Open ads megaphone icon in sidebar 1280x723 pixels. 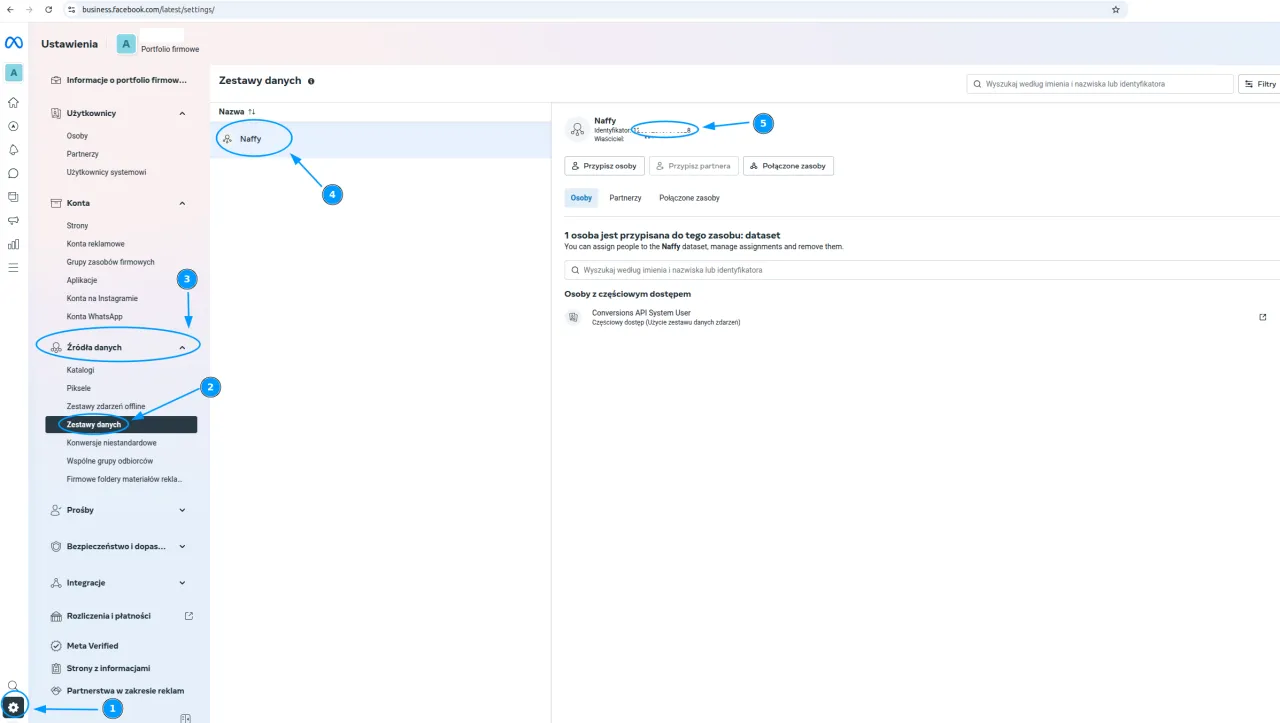14,220
